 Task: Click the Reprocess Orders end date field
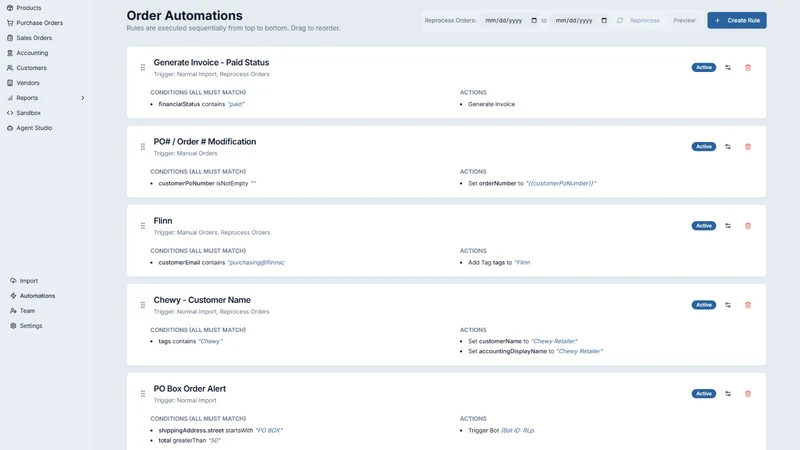tap(581, 20)
